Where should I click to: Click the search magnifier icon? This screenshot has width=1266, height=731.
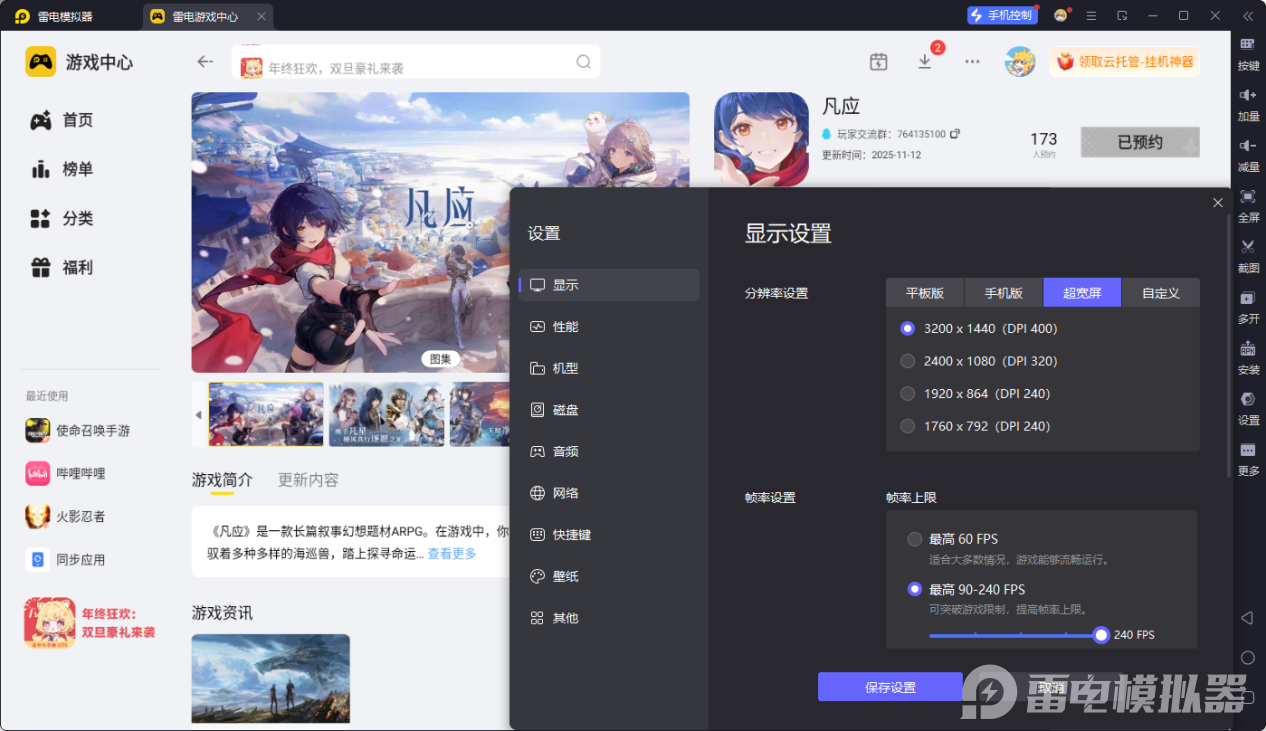click(583, 61)
